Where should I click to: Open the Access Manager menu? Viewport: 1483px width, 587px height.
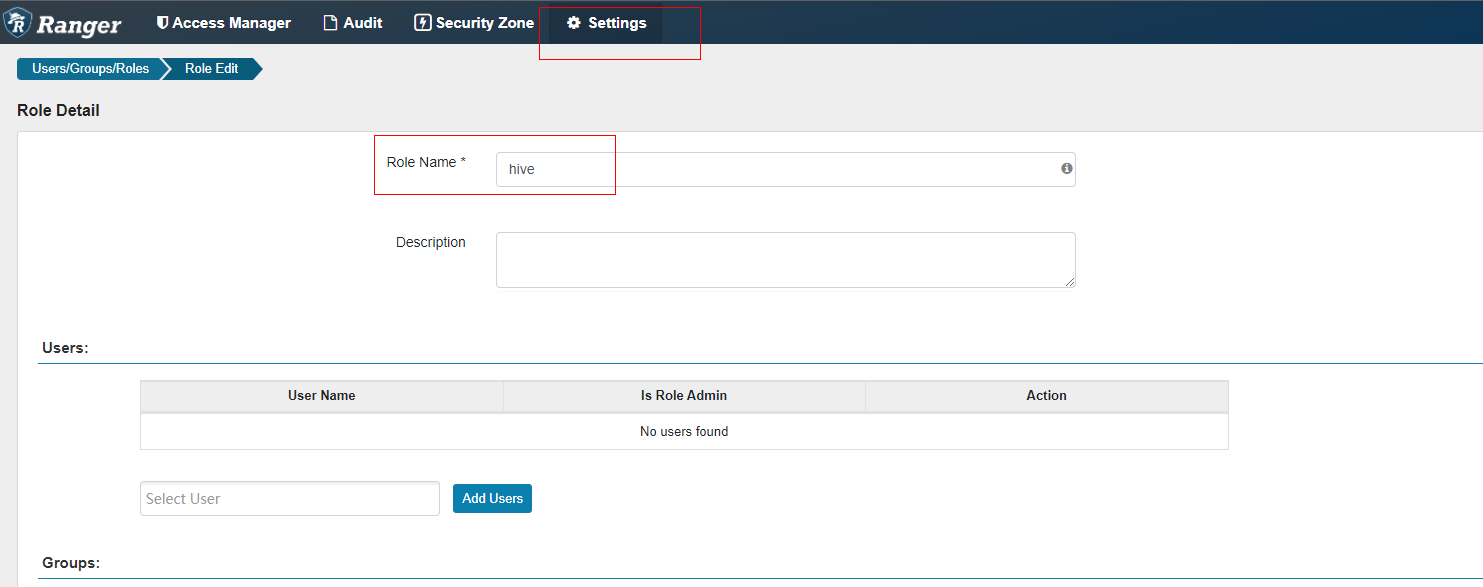(x=224, y=22)
